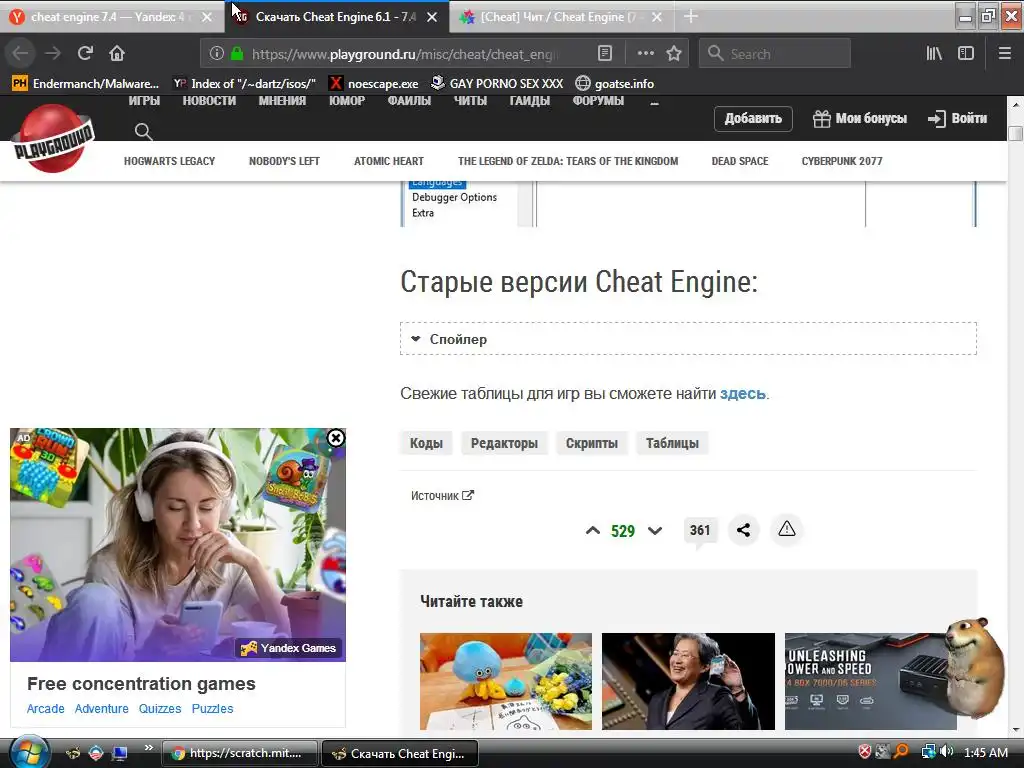Open the 361 comments counter
The width and height of the screenshot is (1024, 768).
(x=699, y=530)
